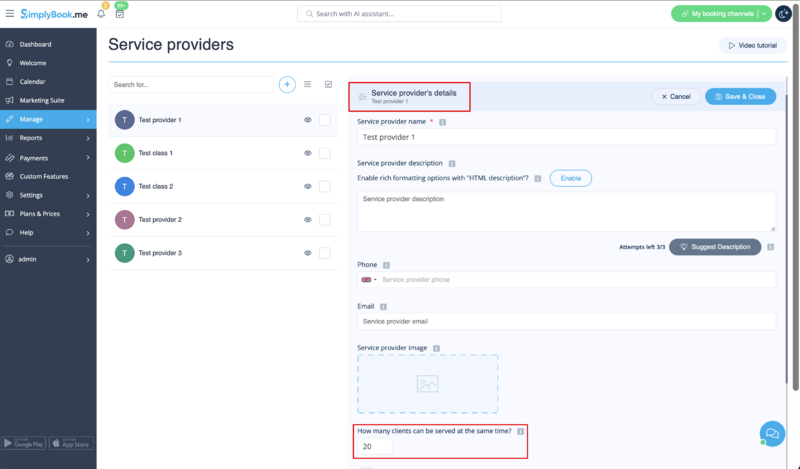The height and width of the screenshot is (469, 800).
Task: Click info icon beside Service provider image
Action: point(436,349)
